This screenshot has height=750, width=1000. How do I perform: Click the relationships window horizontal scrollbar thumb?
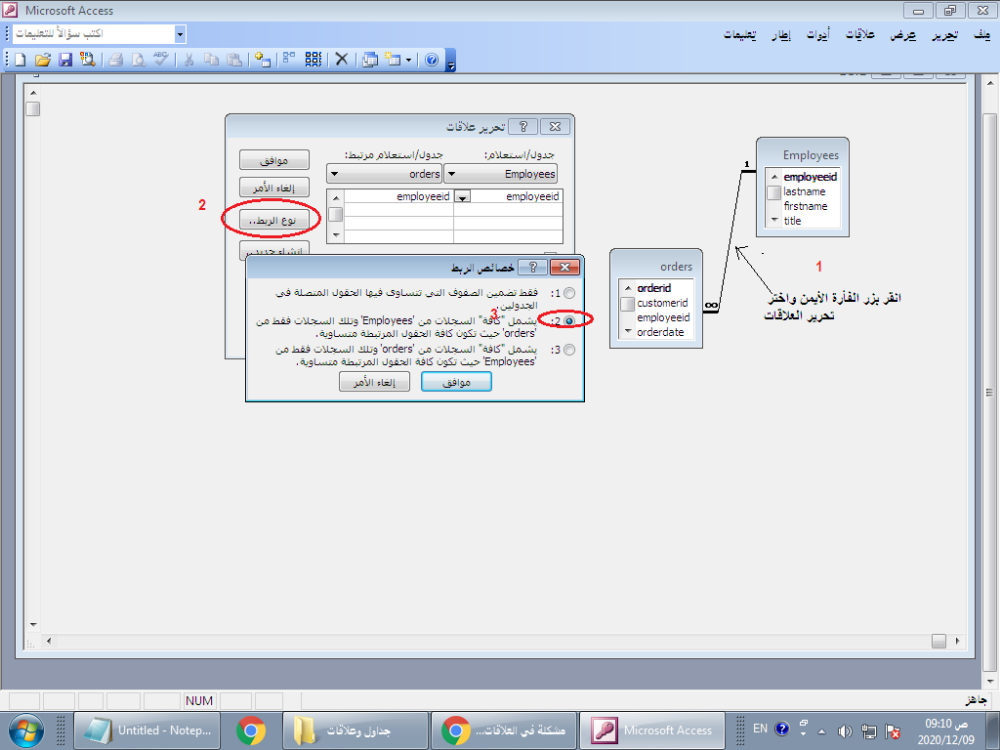tap(938, 641)
